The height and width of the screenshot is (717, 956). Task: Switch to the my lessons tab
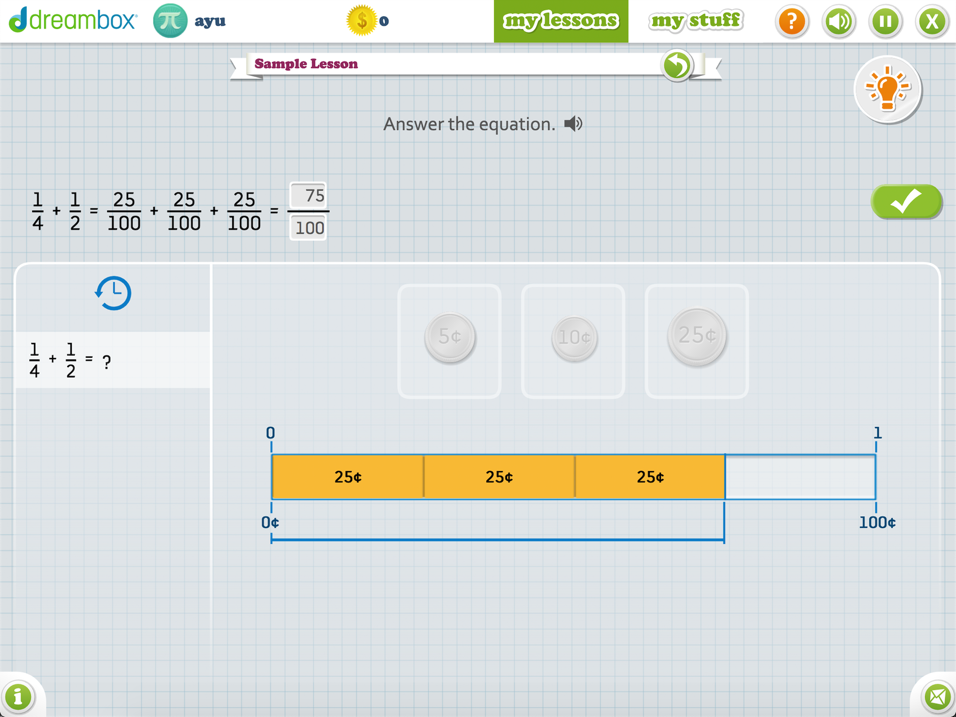[x=560, y=21]
